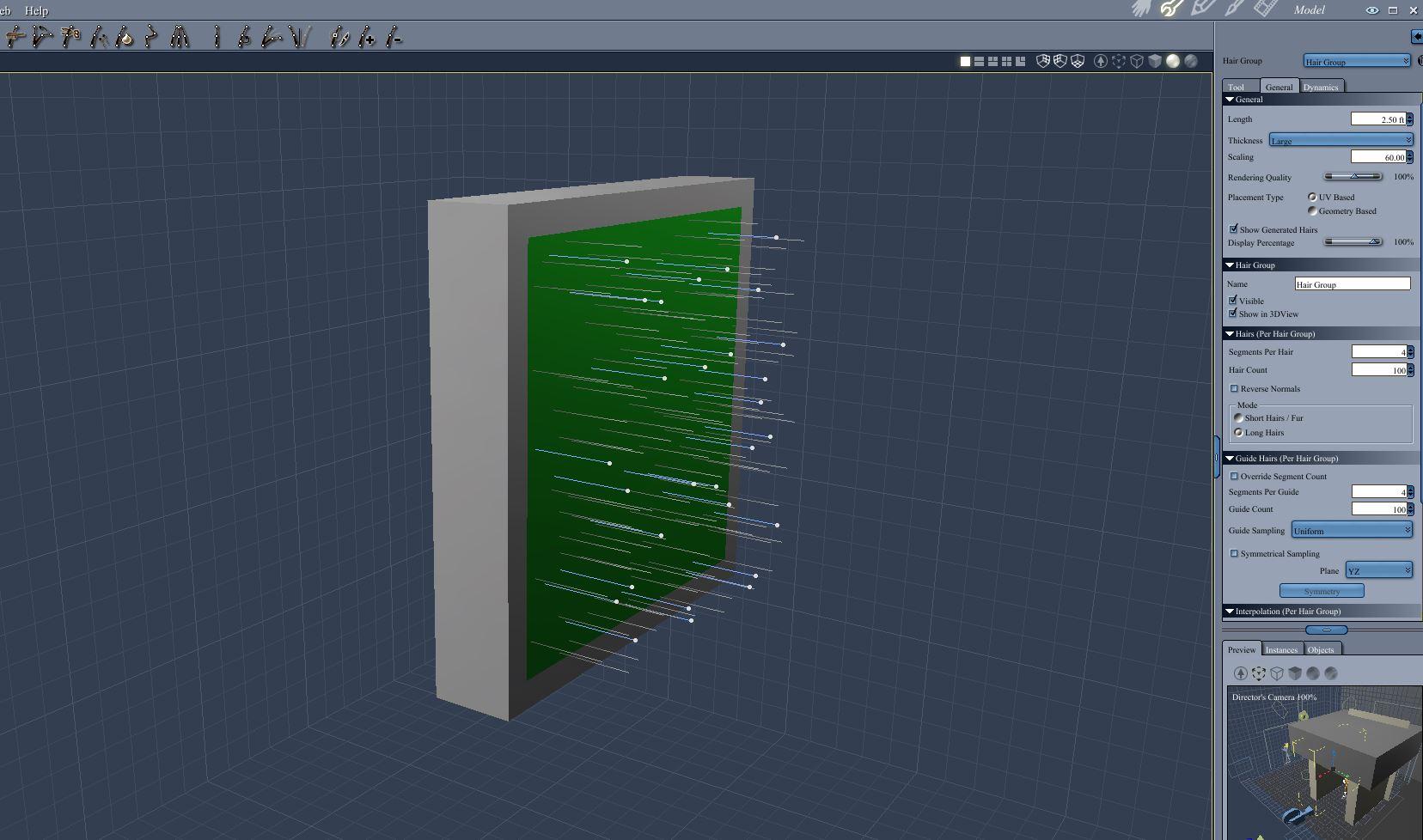Select the hair draw tool with pen

pos(340,37)
